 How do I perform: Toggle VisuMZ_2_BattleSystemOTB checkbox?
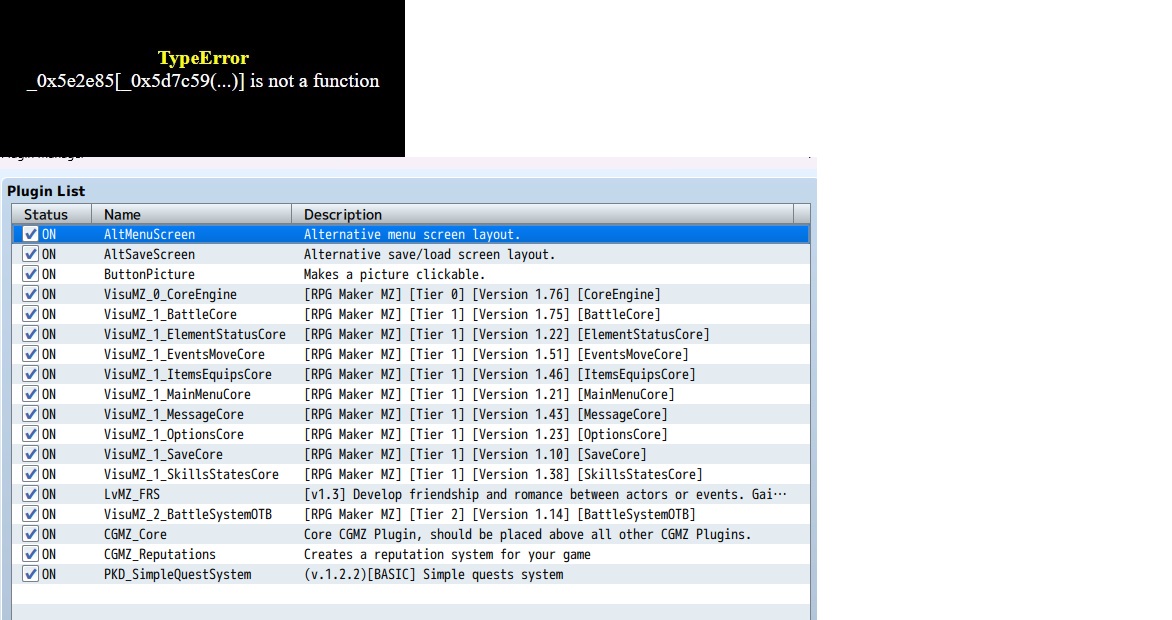point(31,514)
